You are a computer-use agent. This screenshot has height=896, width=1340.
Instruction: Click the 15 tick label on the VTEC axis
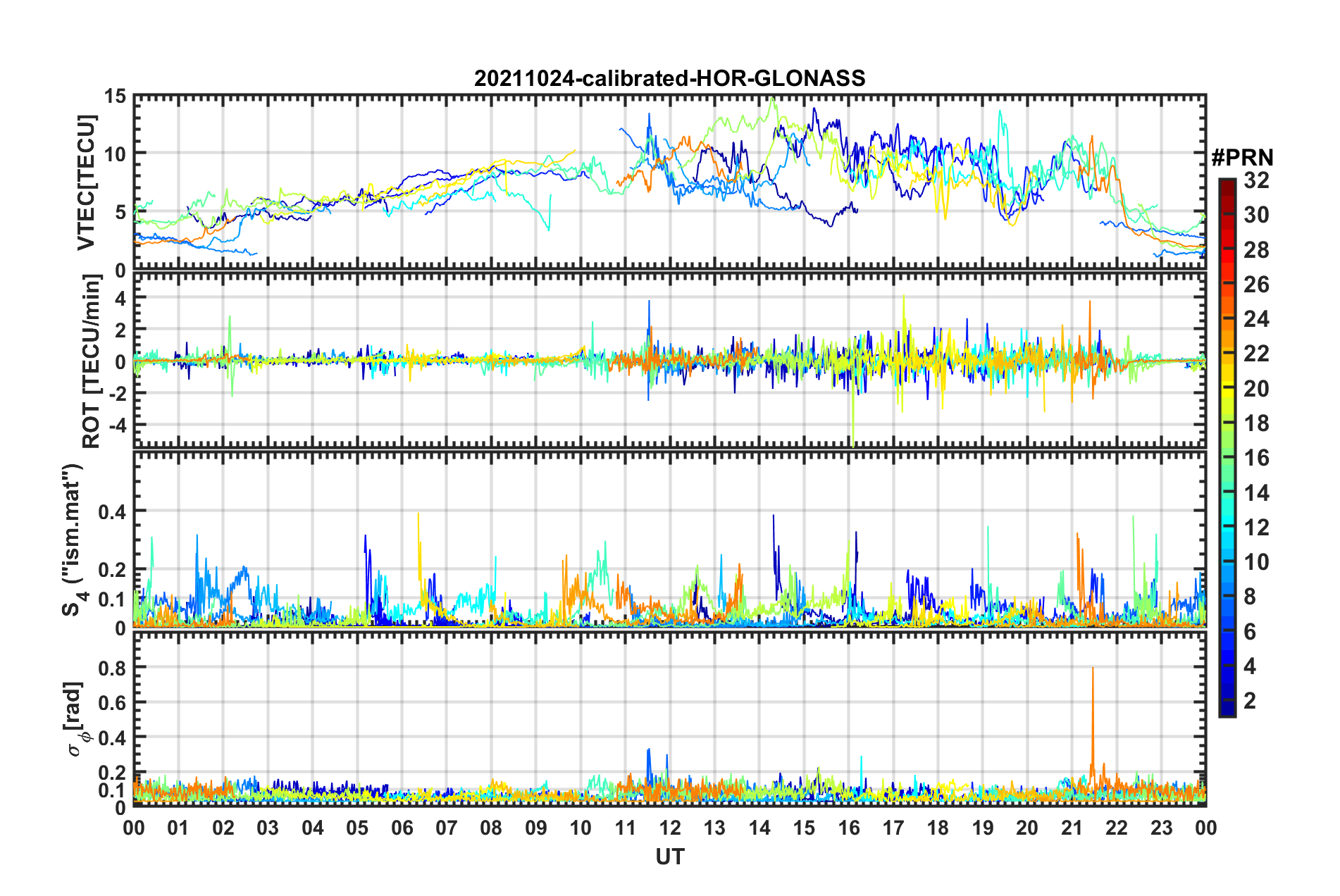[115, 97]
